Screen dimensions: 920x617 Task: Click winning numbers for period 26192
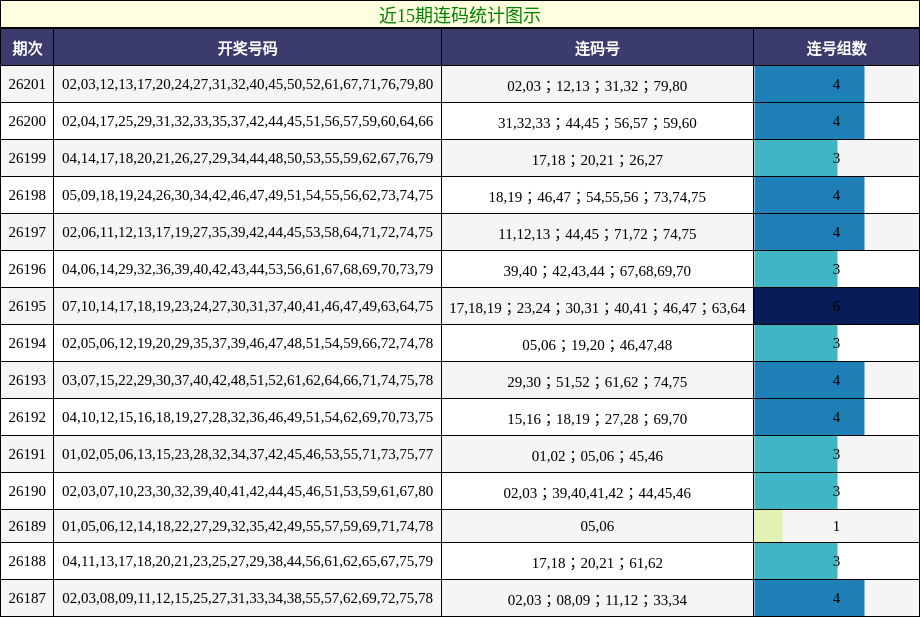click(x=247, y=417)
